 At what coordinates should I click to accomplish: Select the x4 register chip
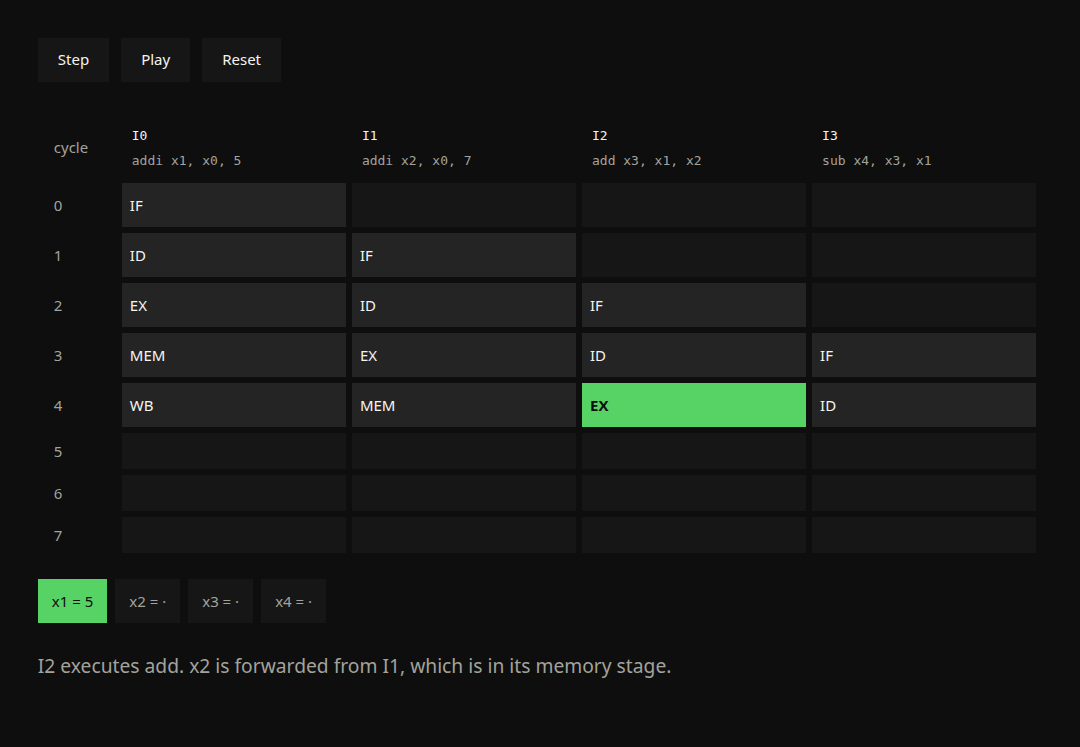coord(293,601)
